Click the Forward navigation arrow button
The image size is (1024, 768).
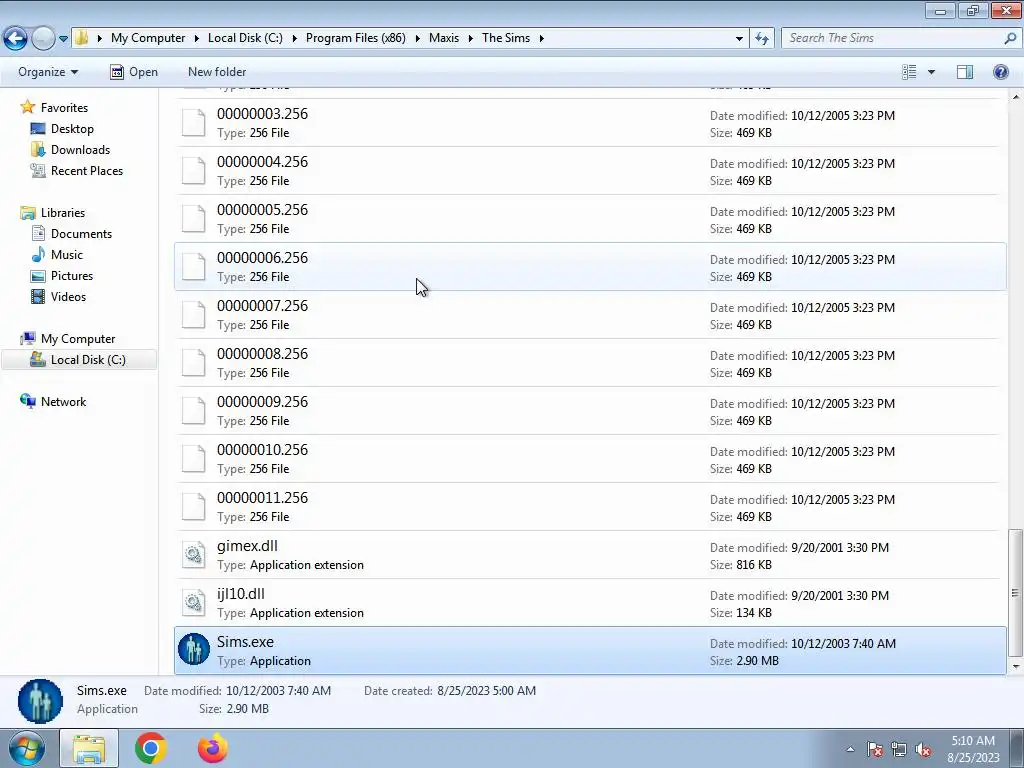(x=43, y=38)
